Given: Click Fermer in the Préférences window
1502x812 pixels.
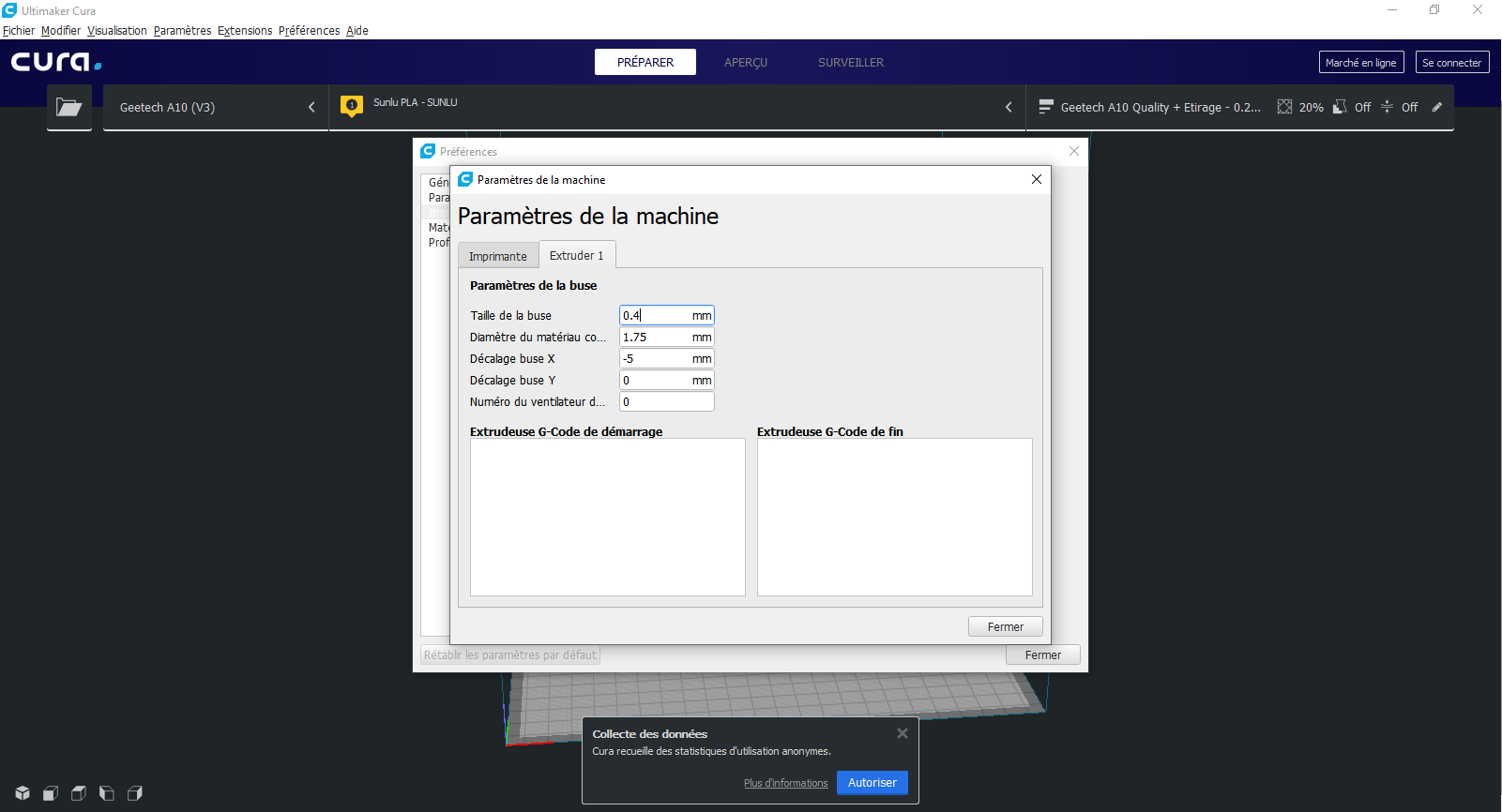Looking at the screenshot, I should (1043, 654).
